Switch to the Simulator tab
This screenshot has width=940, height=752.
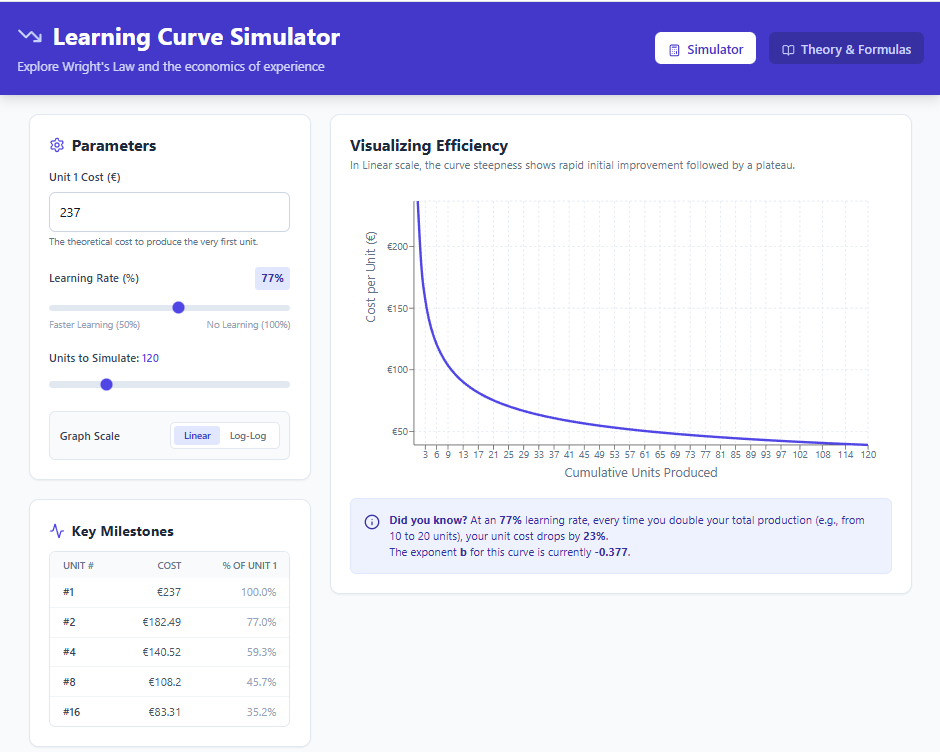tap(705, 49)
